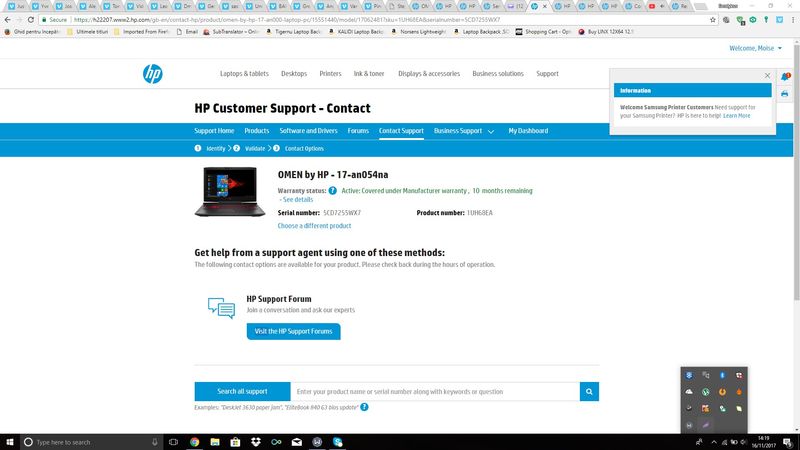Open the Printers menu

click(330, 73)
